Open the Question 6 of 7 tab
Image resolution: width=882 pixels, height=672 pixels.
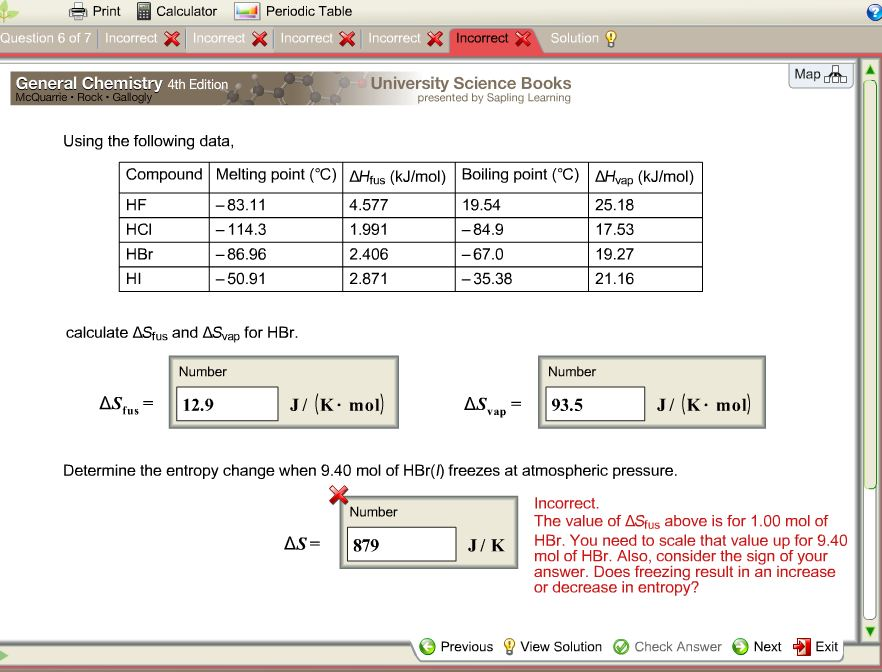(x=45, y=37)
